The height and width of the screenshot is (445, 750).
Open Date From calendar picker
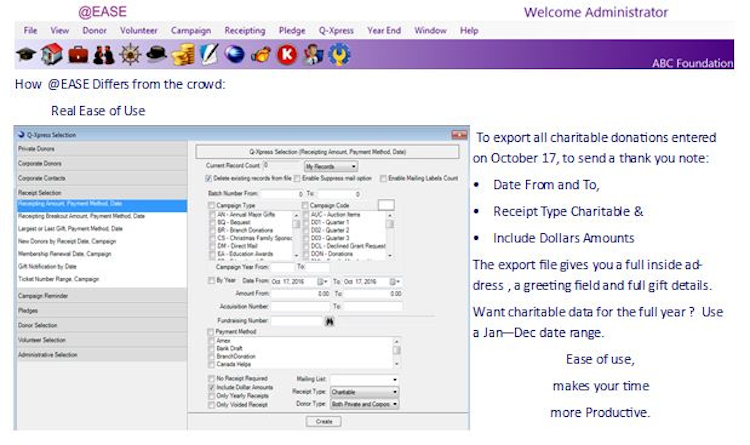pyautogui.click(x=322, y=282)
